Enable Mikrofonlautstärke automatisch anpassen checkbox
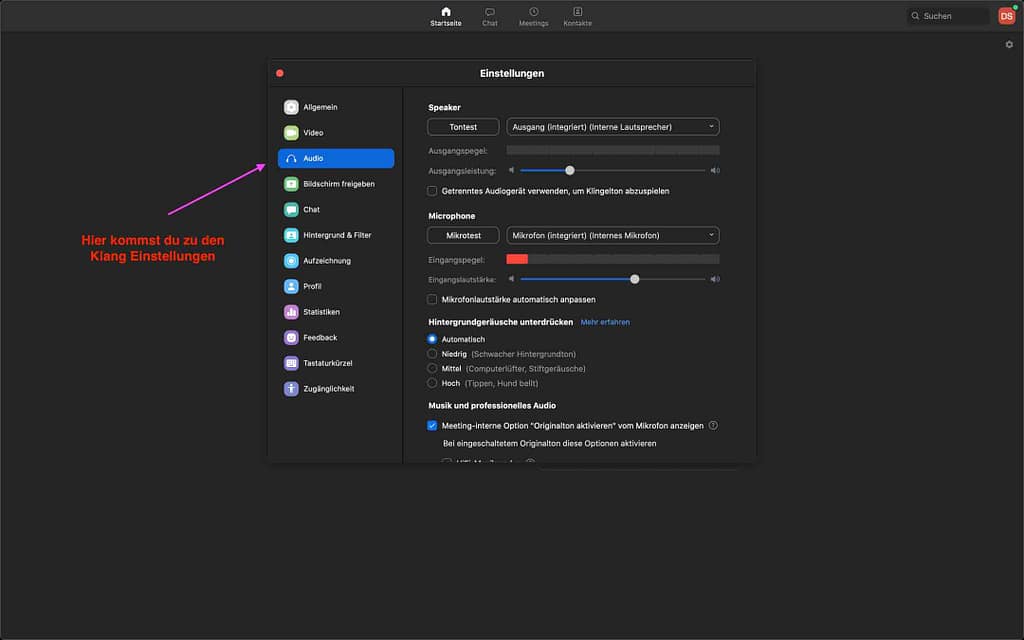The width and height of the screenshot is (1024, 640). pyautogui.click(x=432, y=299)
